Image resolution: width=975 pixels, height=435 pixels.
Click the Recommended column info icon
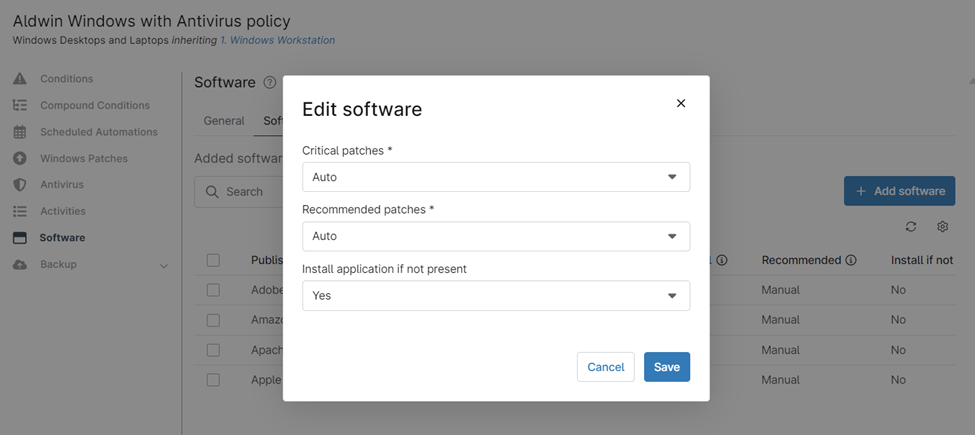click(851, 260)
